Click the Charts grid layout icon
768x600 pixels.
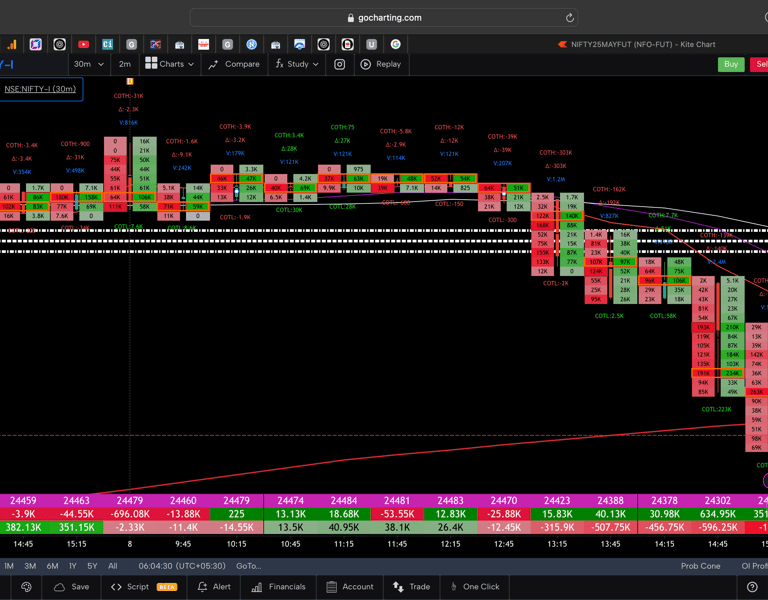[x=151, y=63]
